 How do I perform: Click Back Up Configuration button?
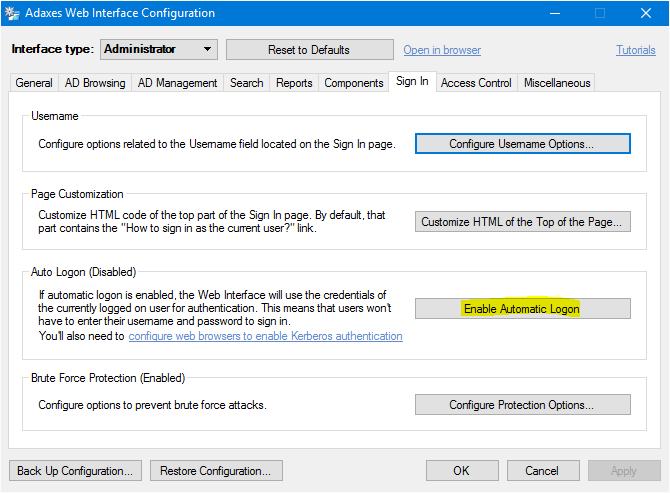point(75,471)
